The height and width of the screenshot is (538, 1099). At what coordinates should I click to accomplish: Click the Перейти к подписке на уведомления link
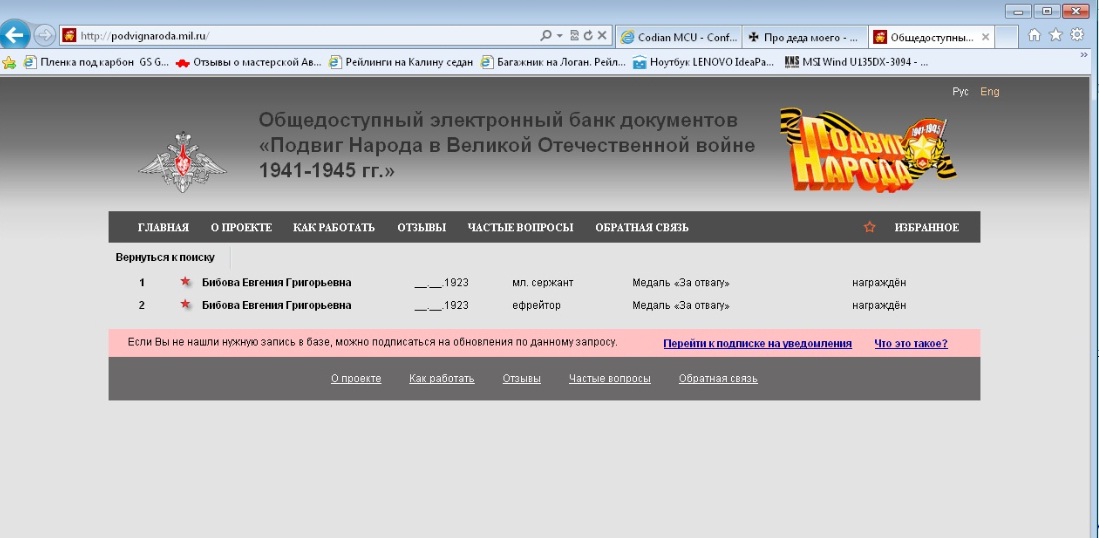click(x=757, y=343)
